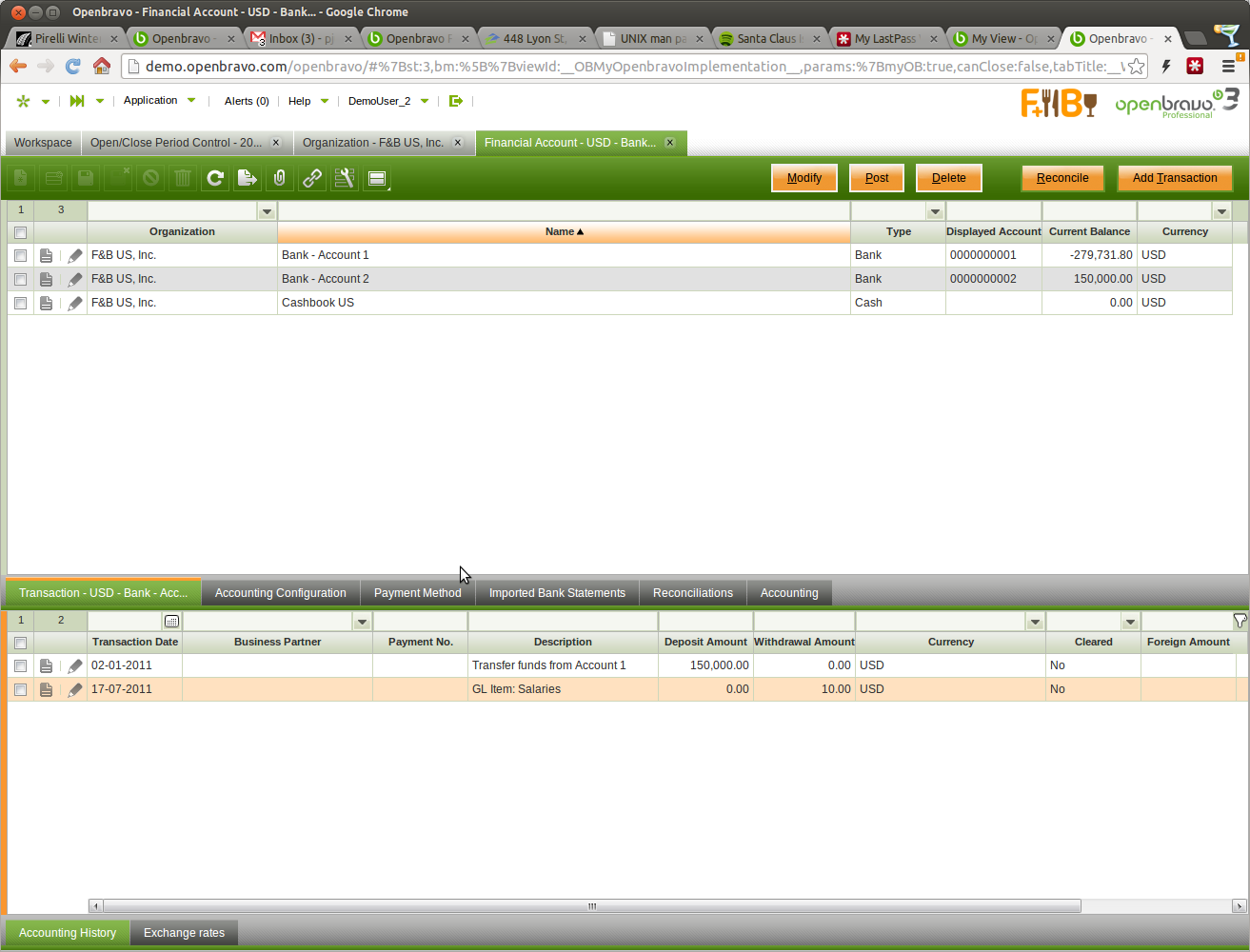Open form view icon for 17-07-2011 transaction
This screenshot has height=952, width=1250.
[46, 689]
